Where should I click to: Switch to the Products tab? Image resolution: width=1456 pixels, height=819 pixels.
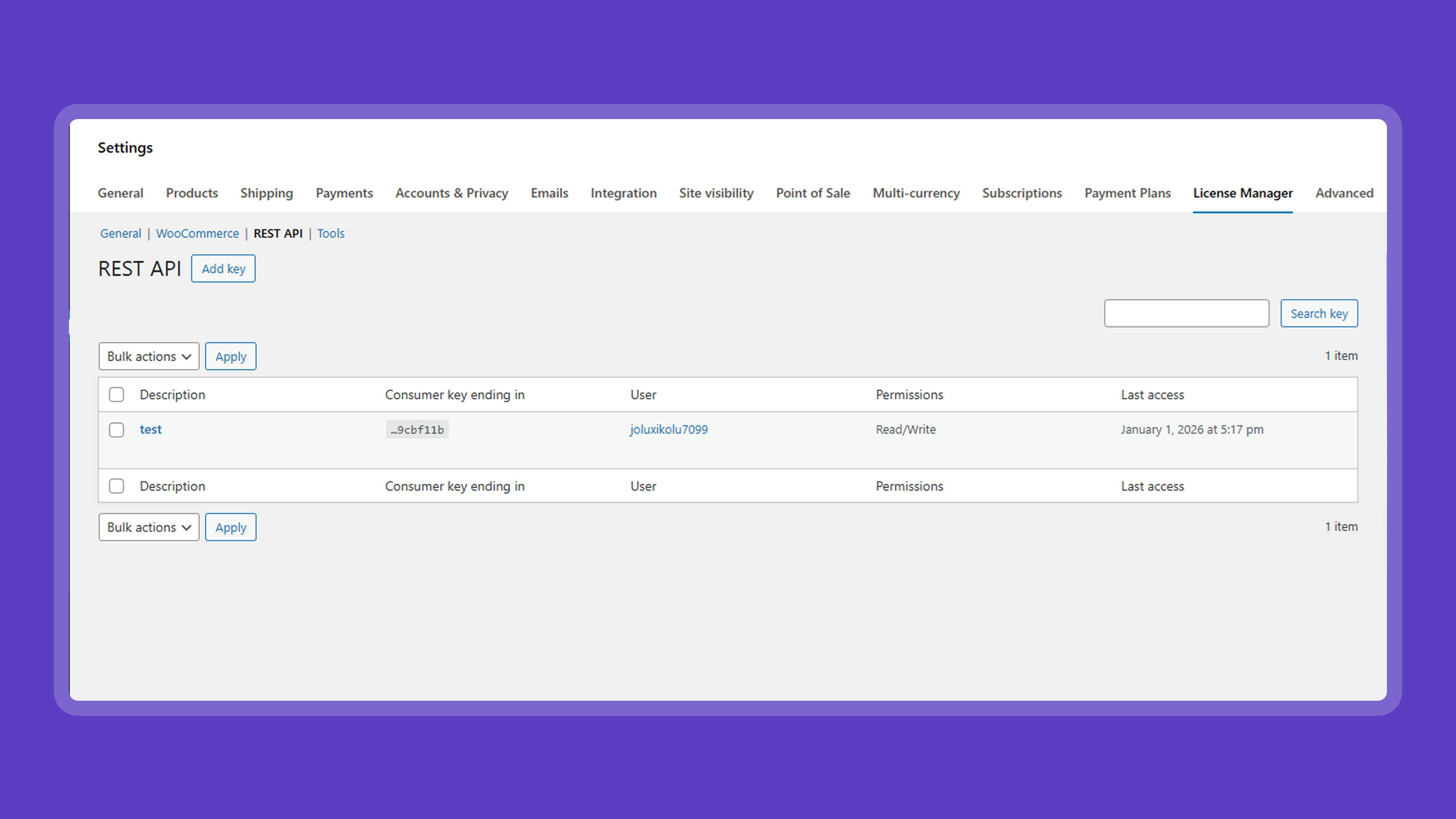tap(191, 193)
